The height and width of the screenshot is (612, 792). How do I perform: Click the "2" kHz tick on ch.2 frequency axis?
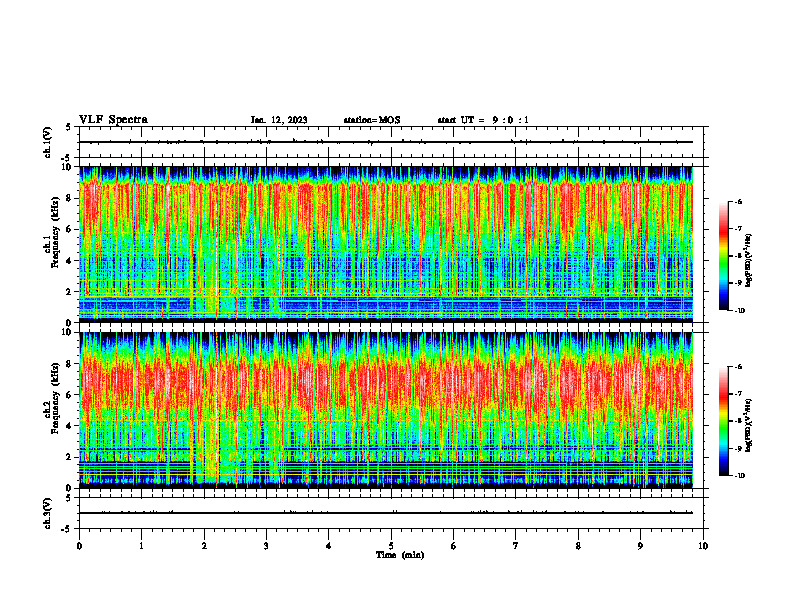[69, 457]
